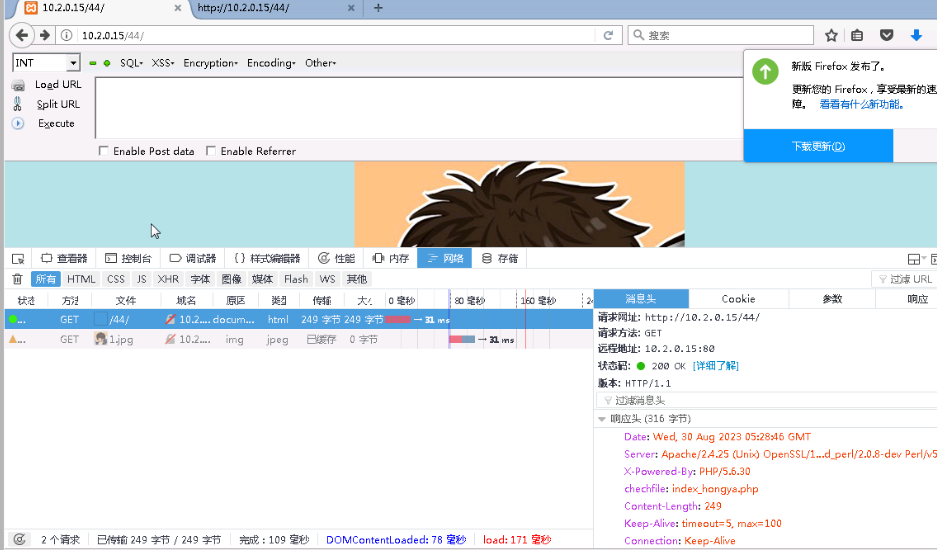
Task: Select the GET 1.jpg request row
Action: [x=299, y=339]
